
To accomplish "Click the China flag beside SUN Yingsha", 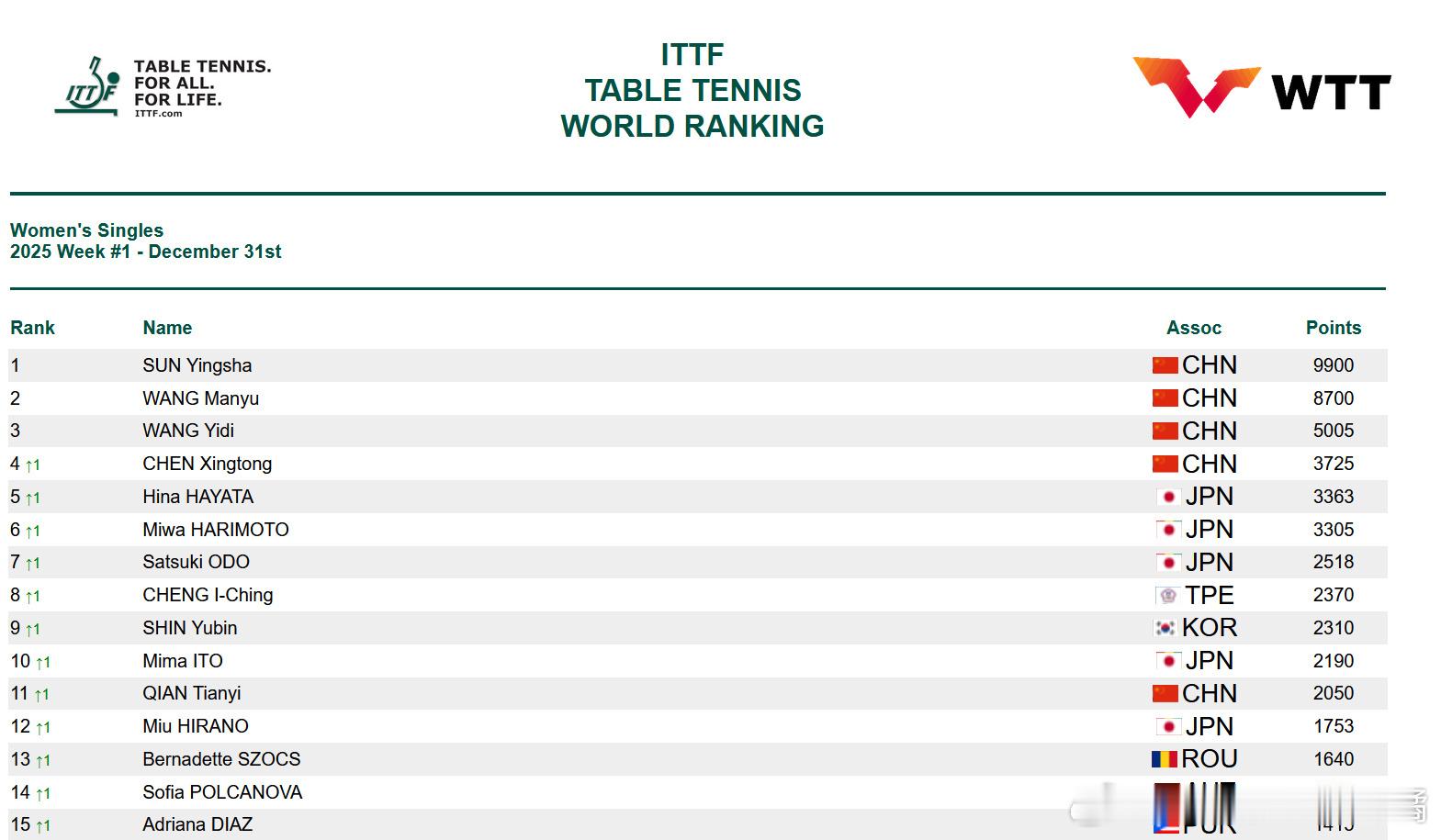I will point(1165,365).
